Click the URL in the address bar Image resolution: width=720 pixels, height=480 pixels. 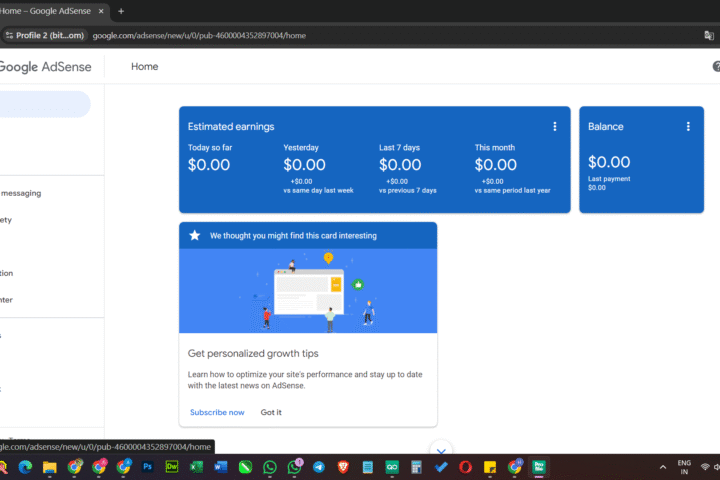click(199, 35)
